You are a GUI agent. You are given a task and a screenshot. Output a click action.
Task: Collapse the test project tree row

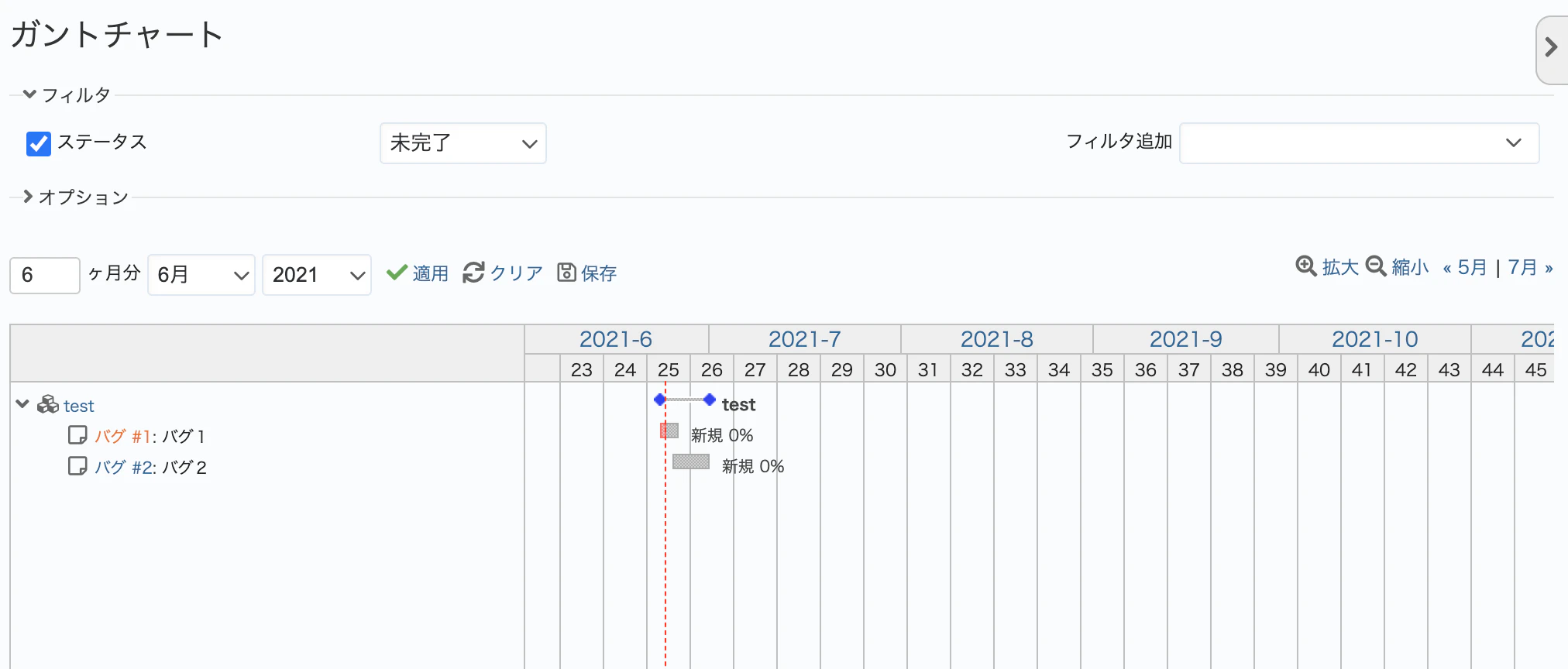[22, 404]
